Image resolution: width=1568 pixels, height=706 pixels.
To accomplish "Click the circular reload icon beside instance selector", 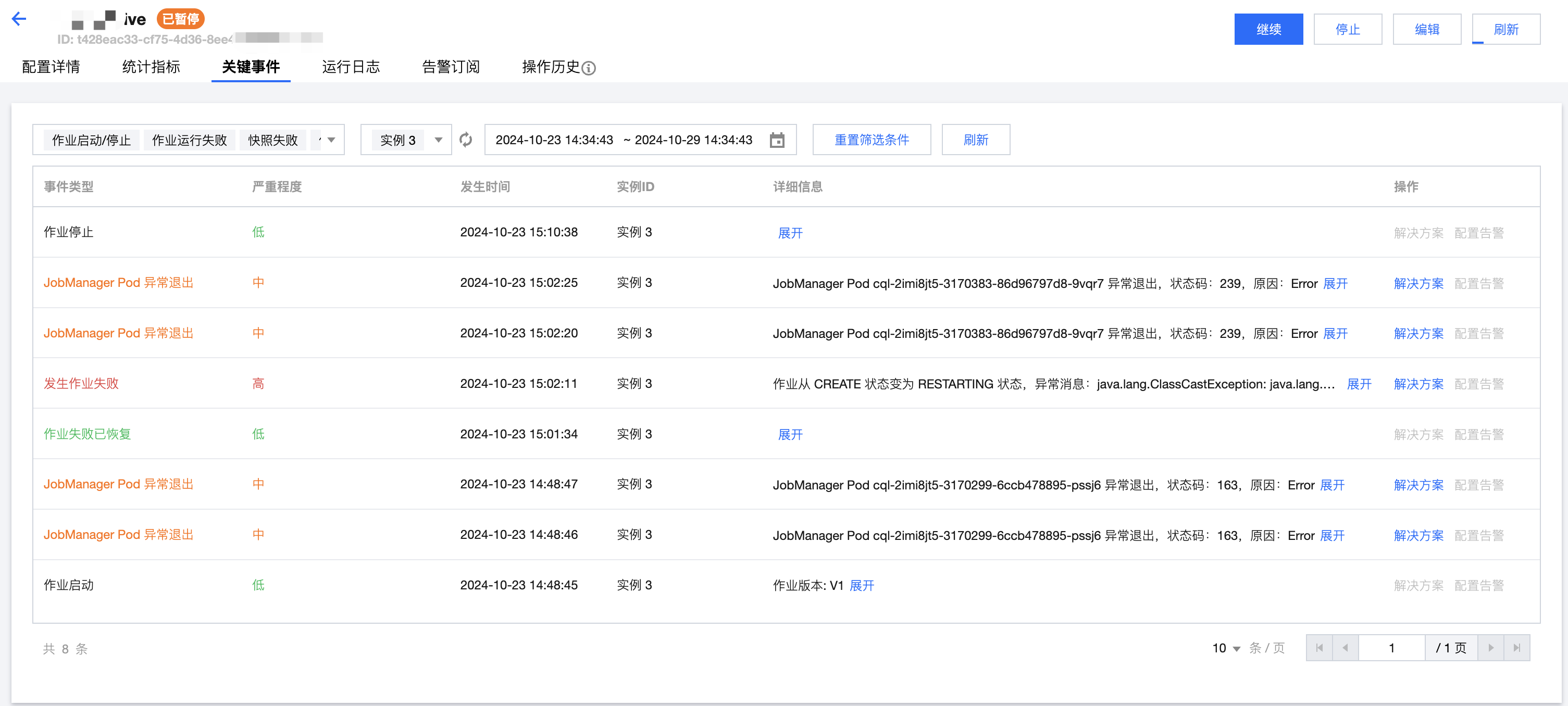I will [466, 140].
